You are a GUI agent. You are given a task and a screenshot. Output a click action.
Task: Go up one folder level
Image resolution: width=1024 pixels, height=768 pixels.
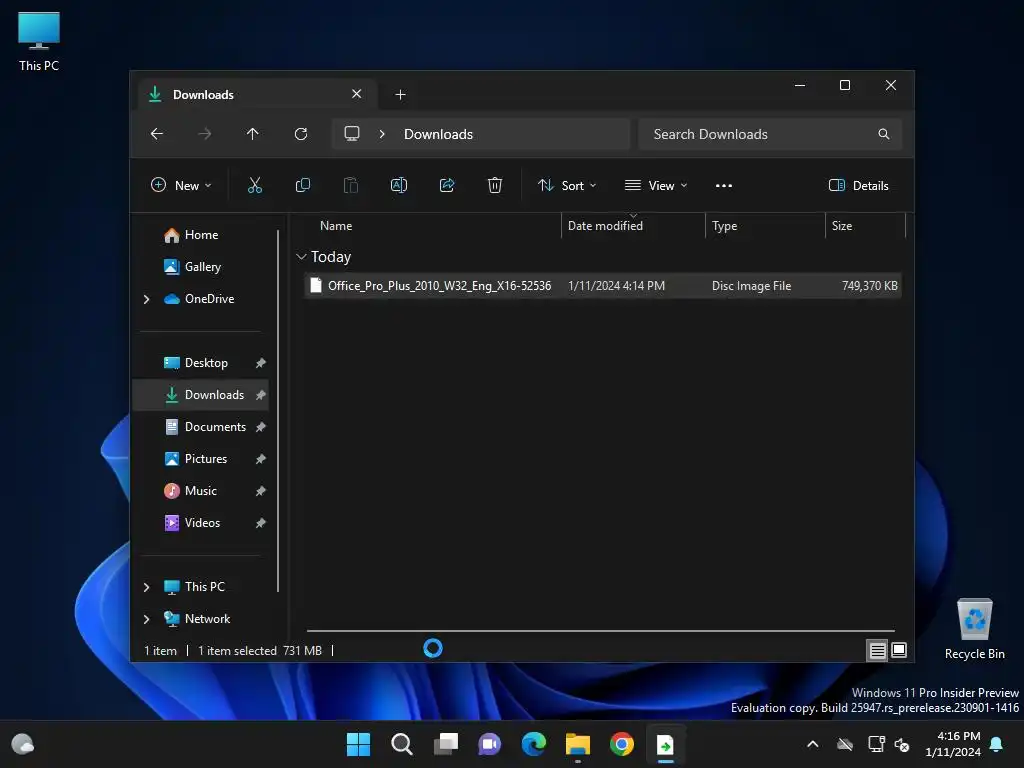click(x=253, y=134)
